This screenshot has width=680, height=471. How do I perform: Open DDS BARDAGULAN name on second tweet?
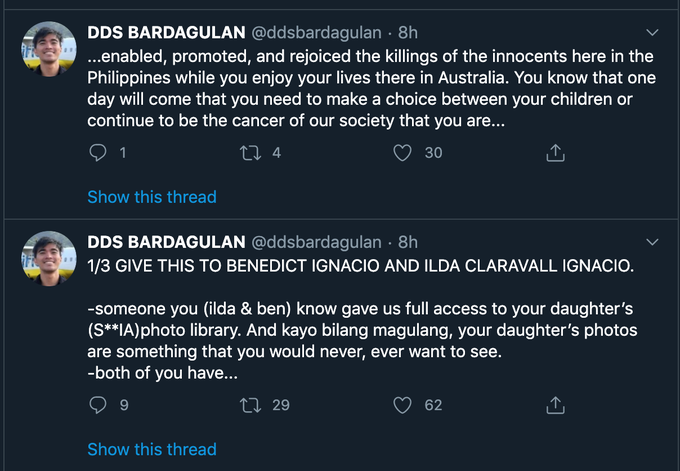(166, 242)
